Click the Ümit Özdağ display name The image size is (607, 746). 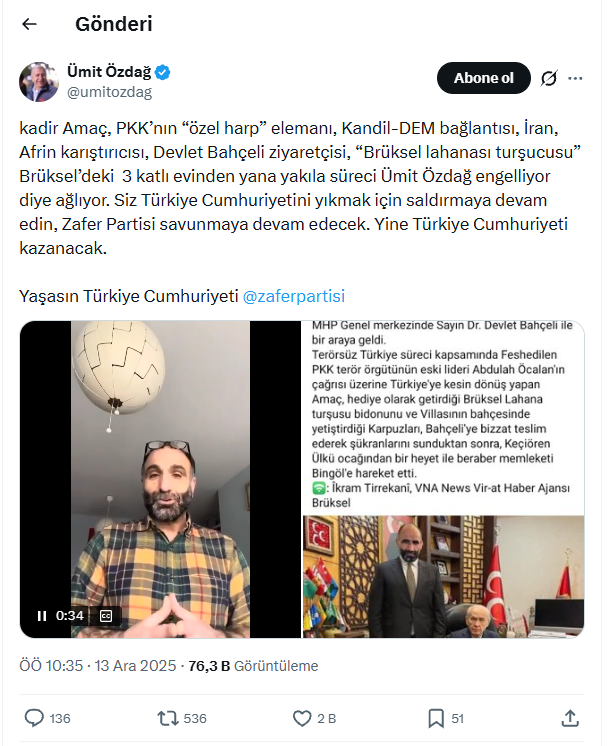[109, 72]
